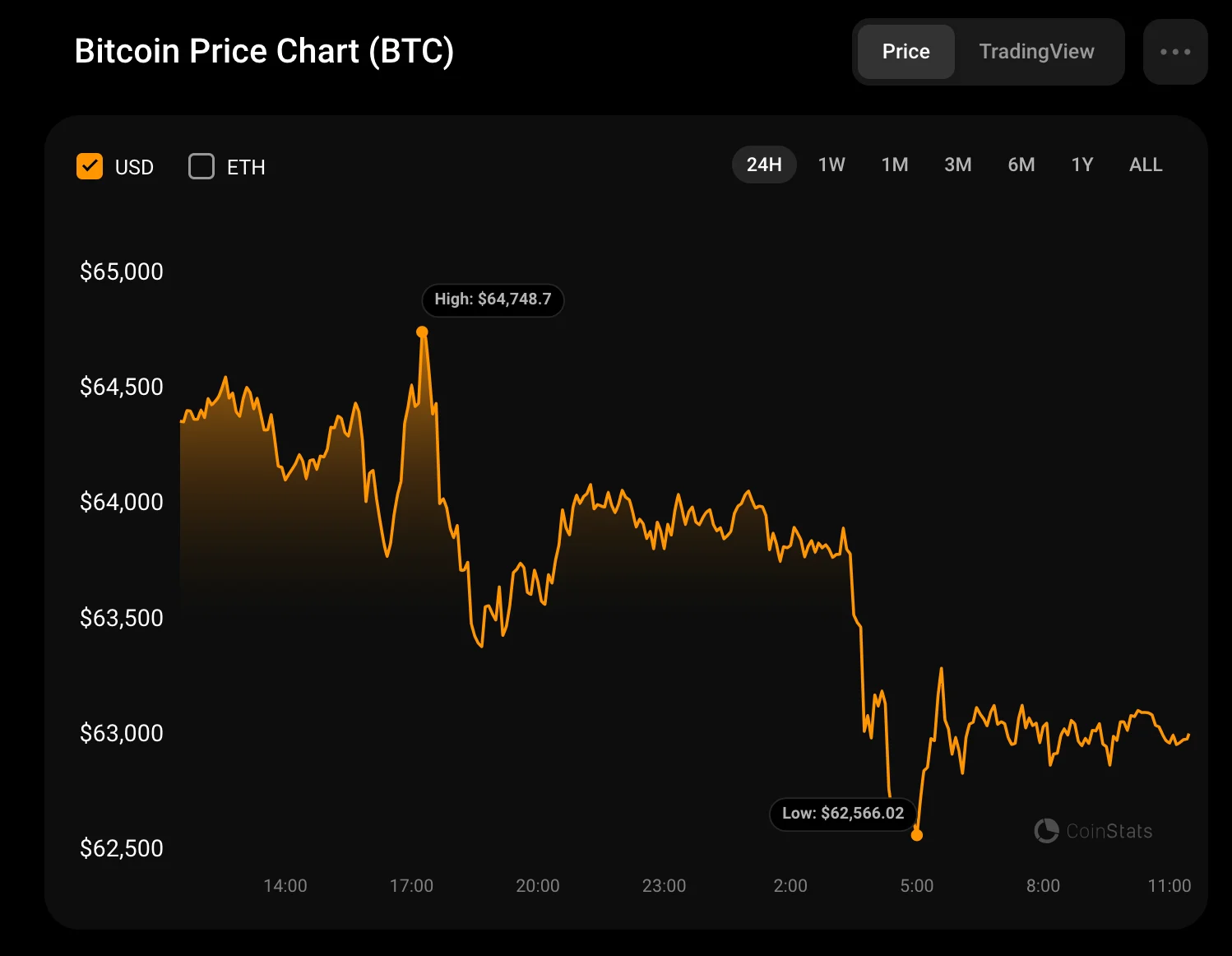Click the $64,000 price axis label
The width and height of the screenshot is (1232, 956).
pyautogui.click(x=122, y=502)
